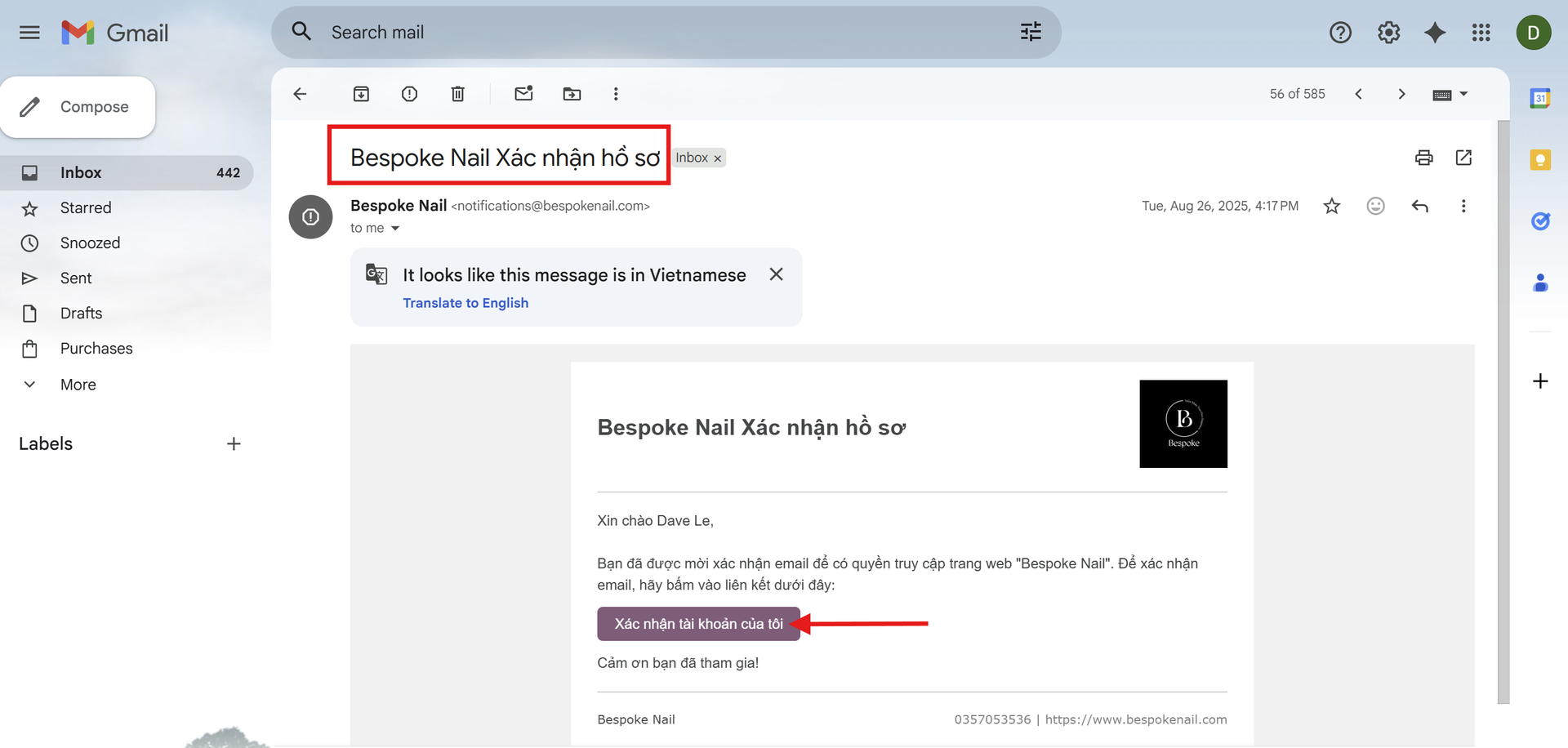Click Translate to English link
Viewport: 1568px width, 748px height.
465,303
